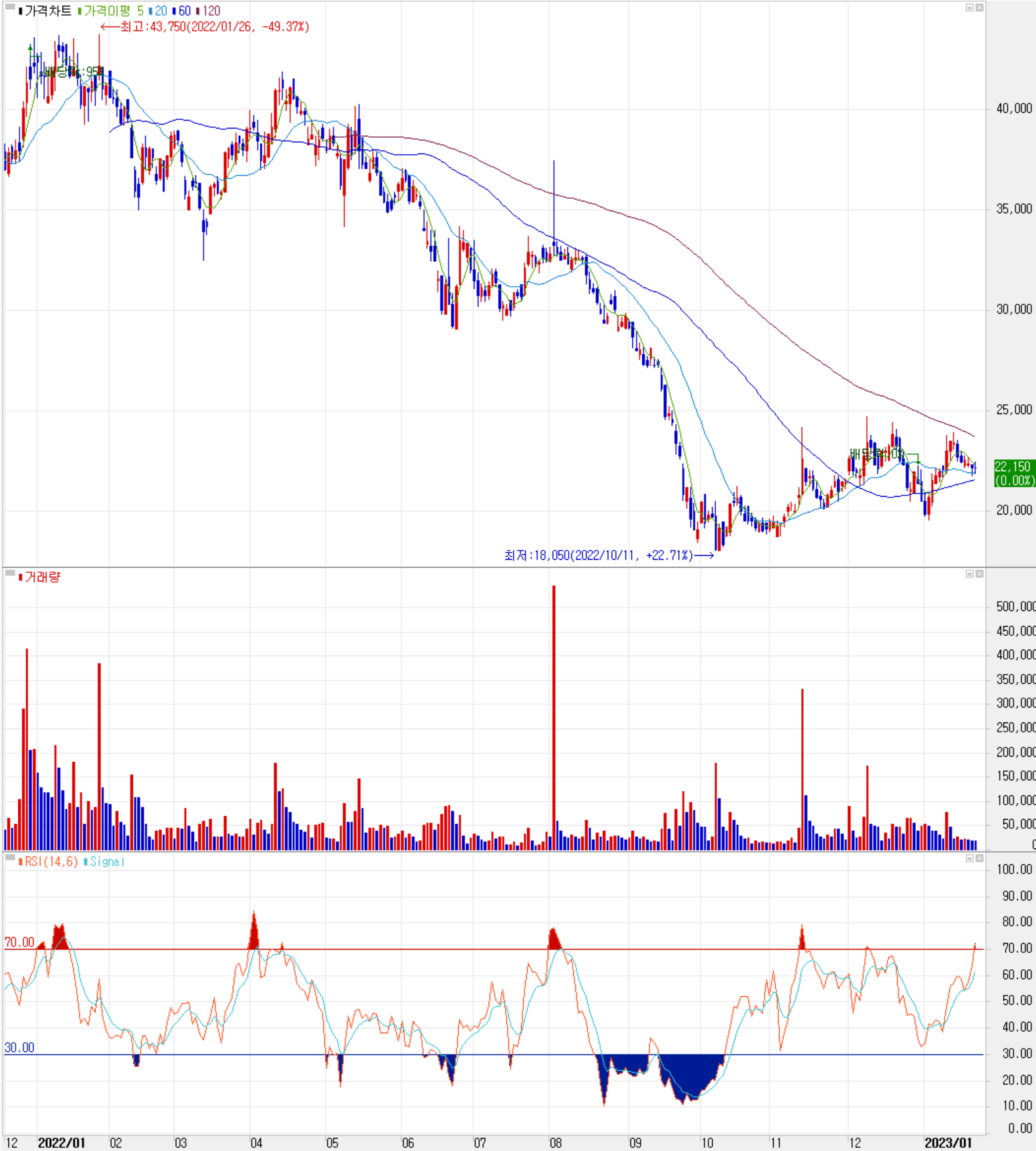The height and width of the screenshot is (1151, 1036).
Task: Select the 거래량 legend label
Action: point(39,577)
